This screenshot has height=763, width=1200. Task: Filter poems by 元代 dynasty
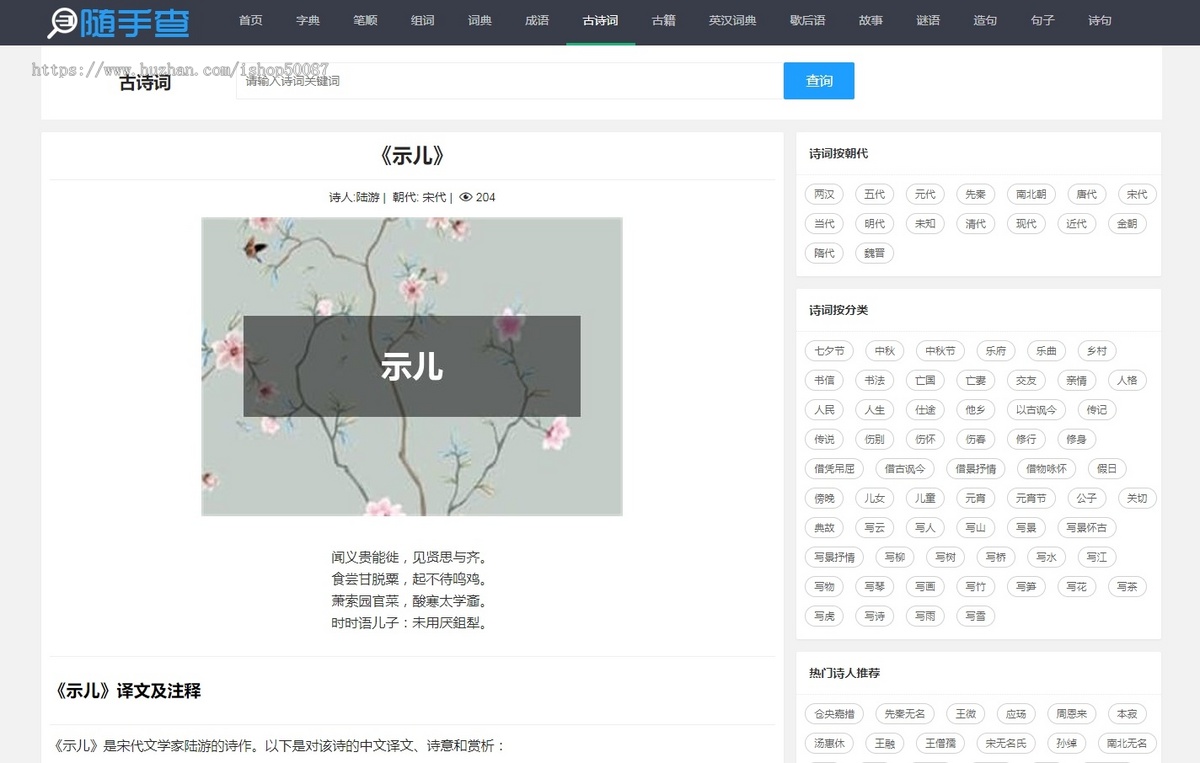tap(925, 194)
